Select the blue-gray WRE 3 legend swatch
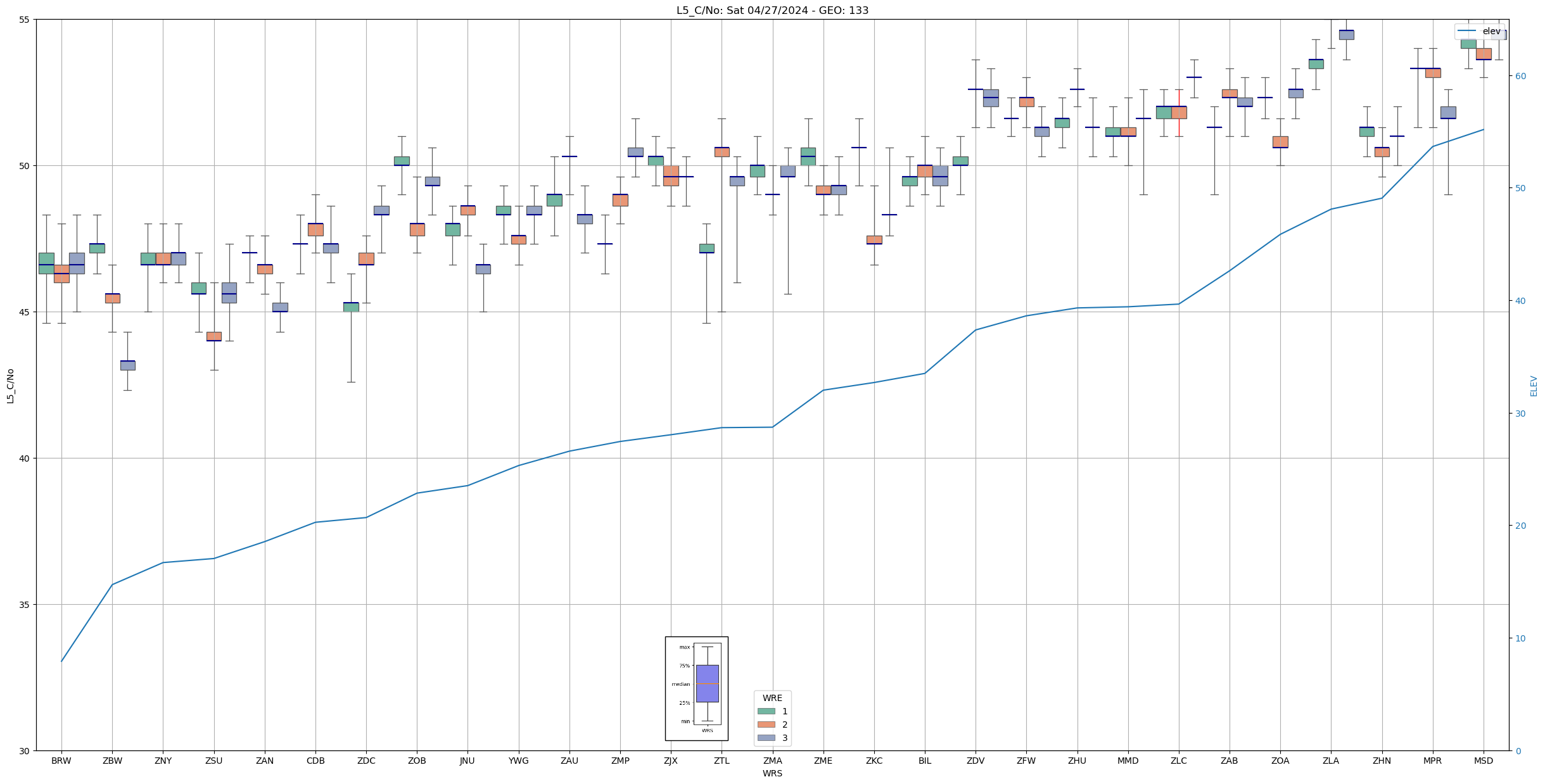 coord(766,738)
